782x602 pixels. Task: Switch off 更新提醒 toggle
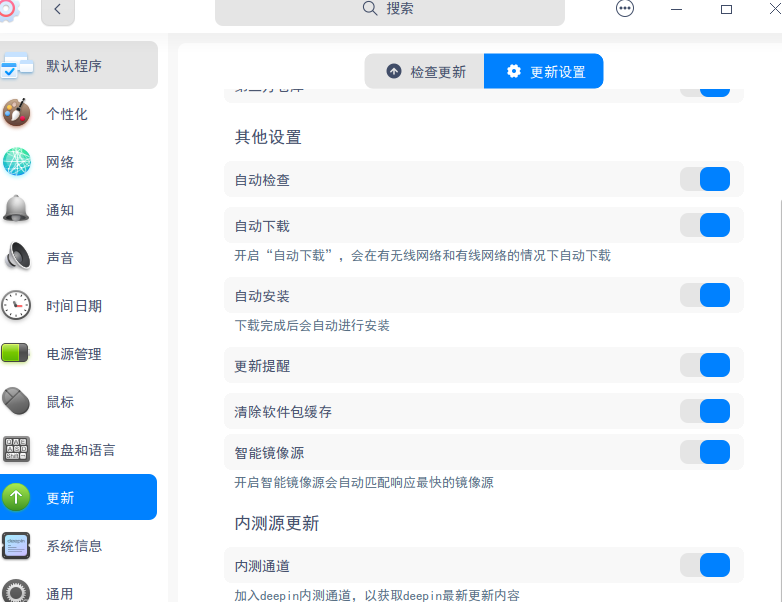click(x=705, y=365)
